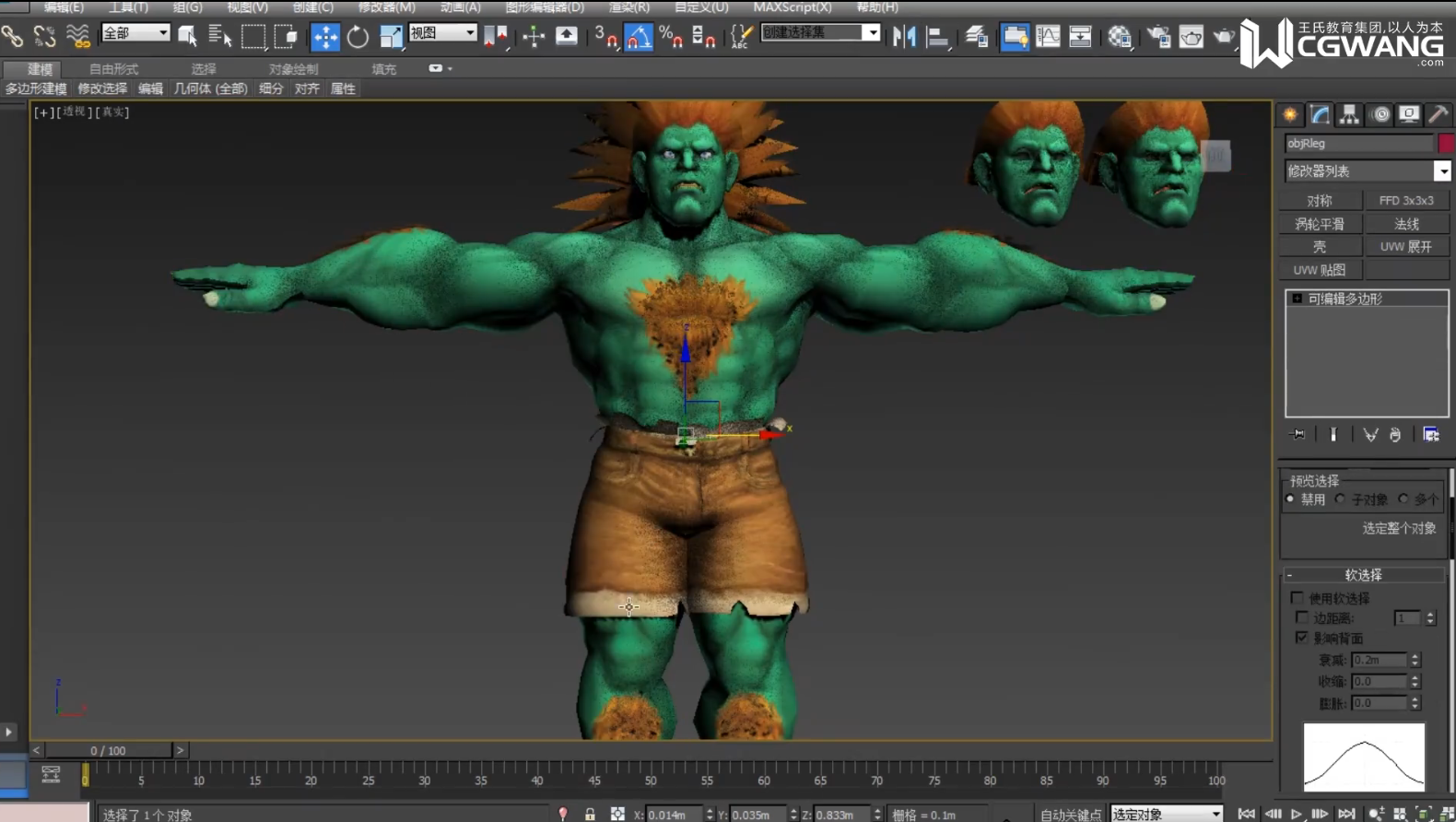Switch to the Display panel tab
The height and width of the screenshot is (822, 1456).
click(1409, 114)
